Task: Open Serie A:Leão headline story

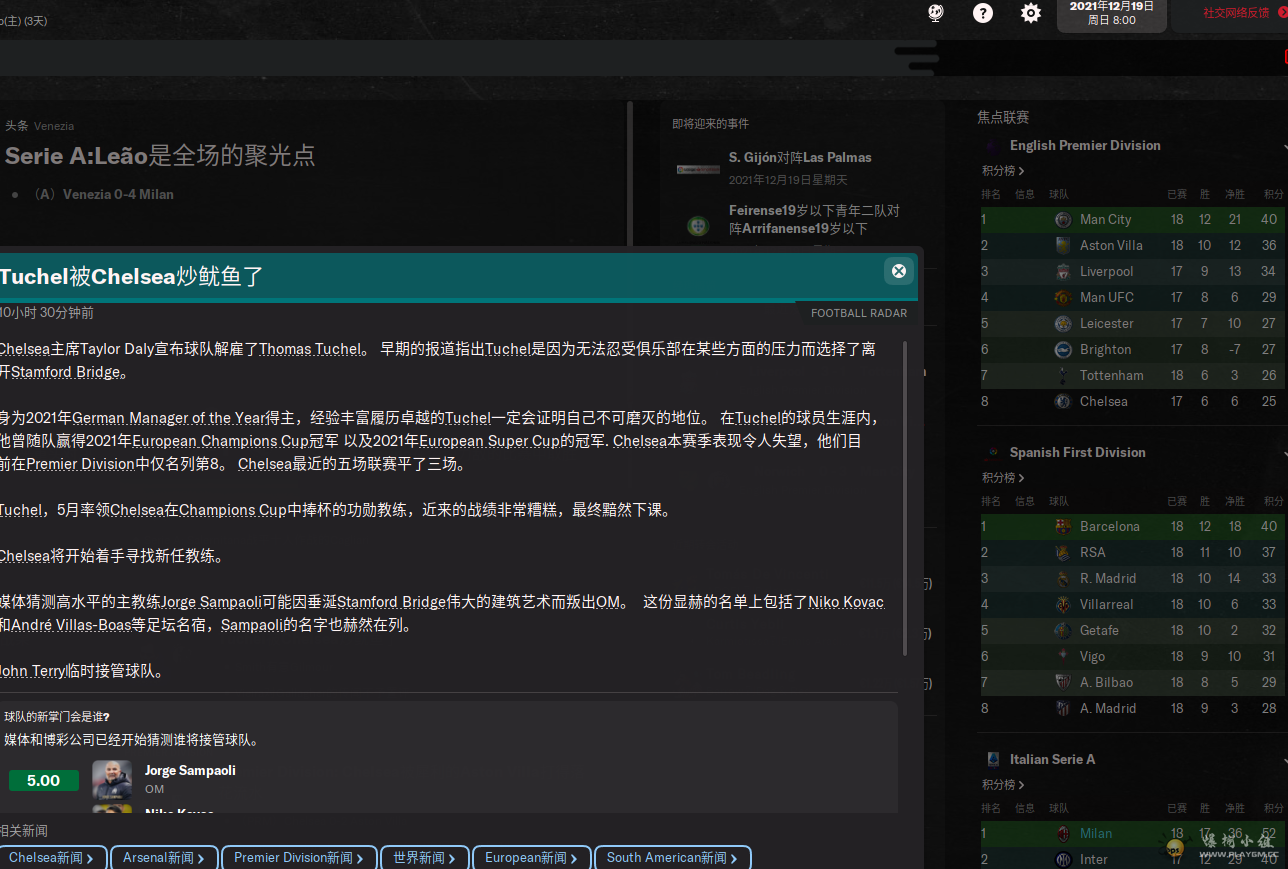Action: (160, 155)
